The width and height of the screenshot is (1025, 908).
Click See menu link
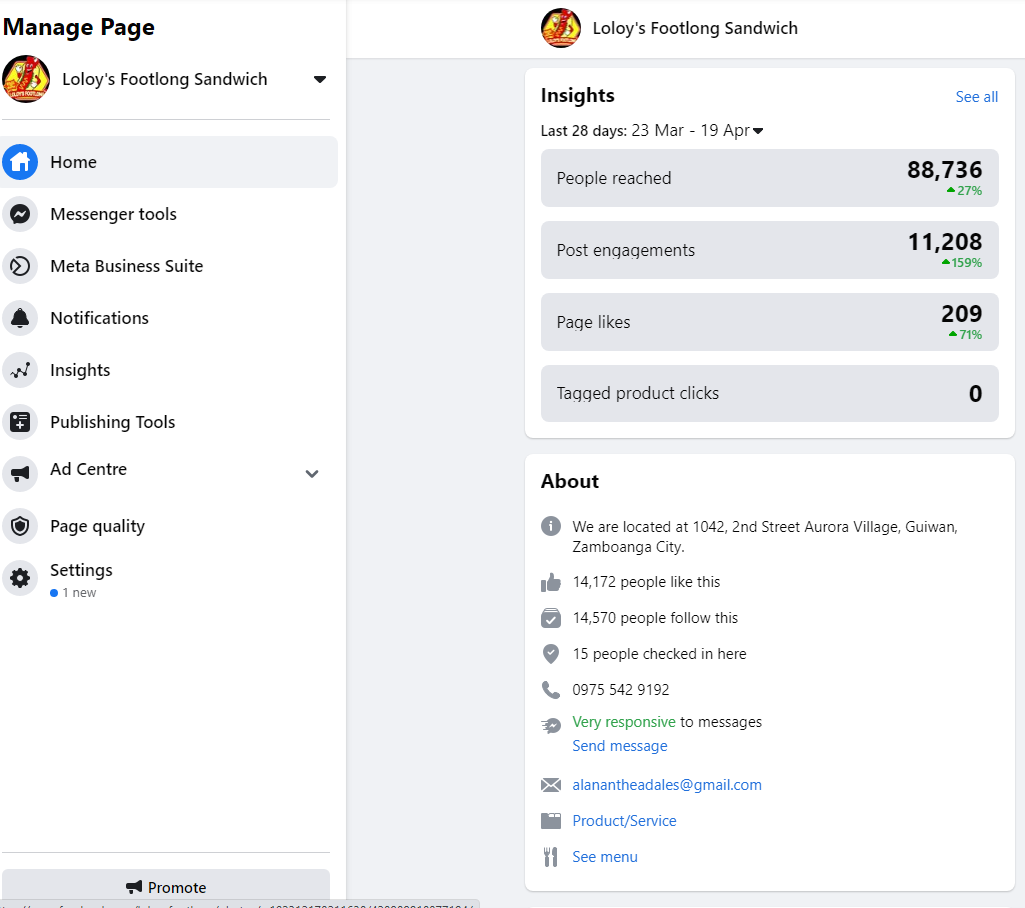coord(604,857)
